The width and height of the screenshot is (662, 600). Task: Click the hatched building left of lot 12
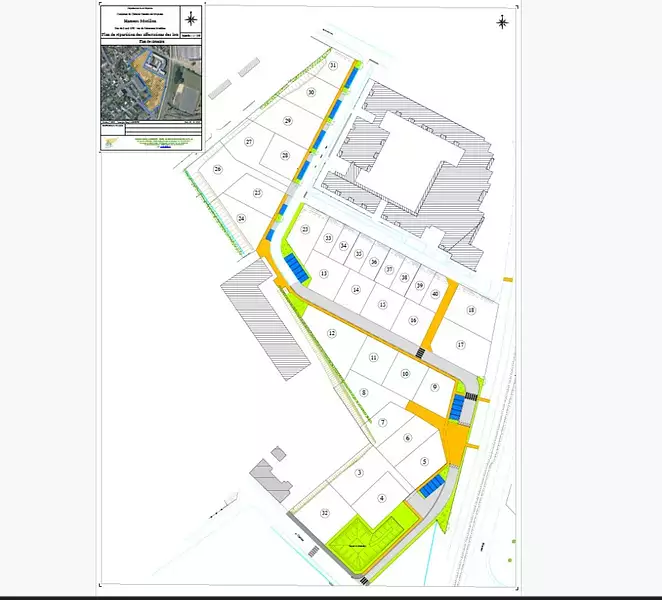[258, 315]
